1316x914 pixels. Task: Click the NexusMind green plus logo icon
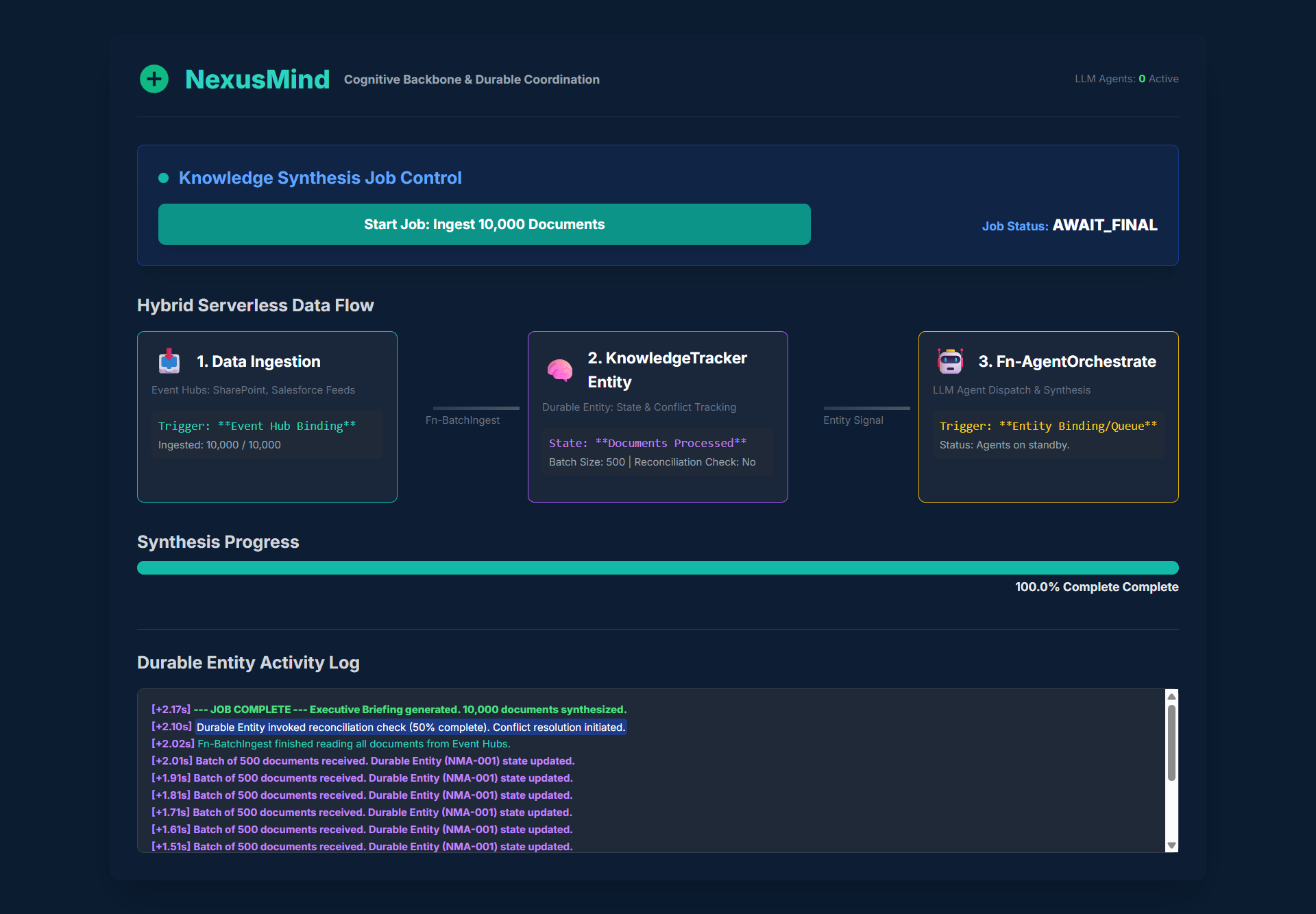[154, 79]
